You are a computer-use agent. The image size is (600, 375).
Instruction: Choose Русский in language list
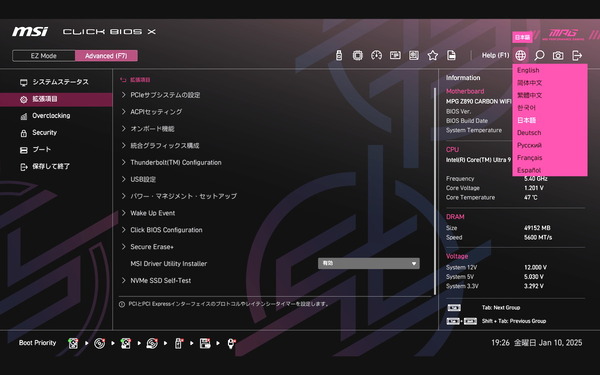tap(529, 145)
